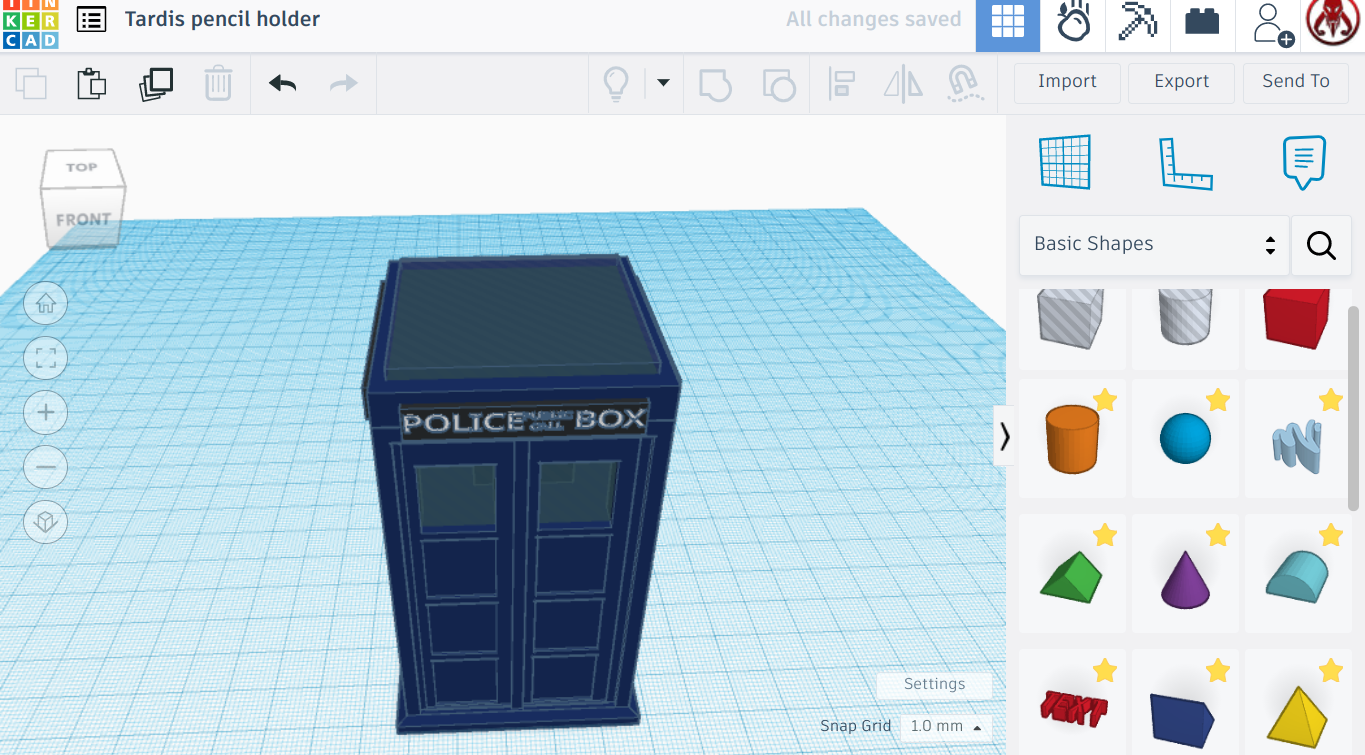Switch to the 3D design grid view

(1007, 24)
